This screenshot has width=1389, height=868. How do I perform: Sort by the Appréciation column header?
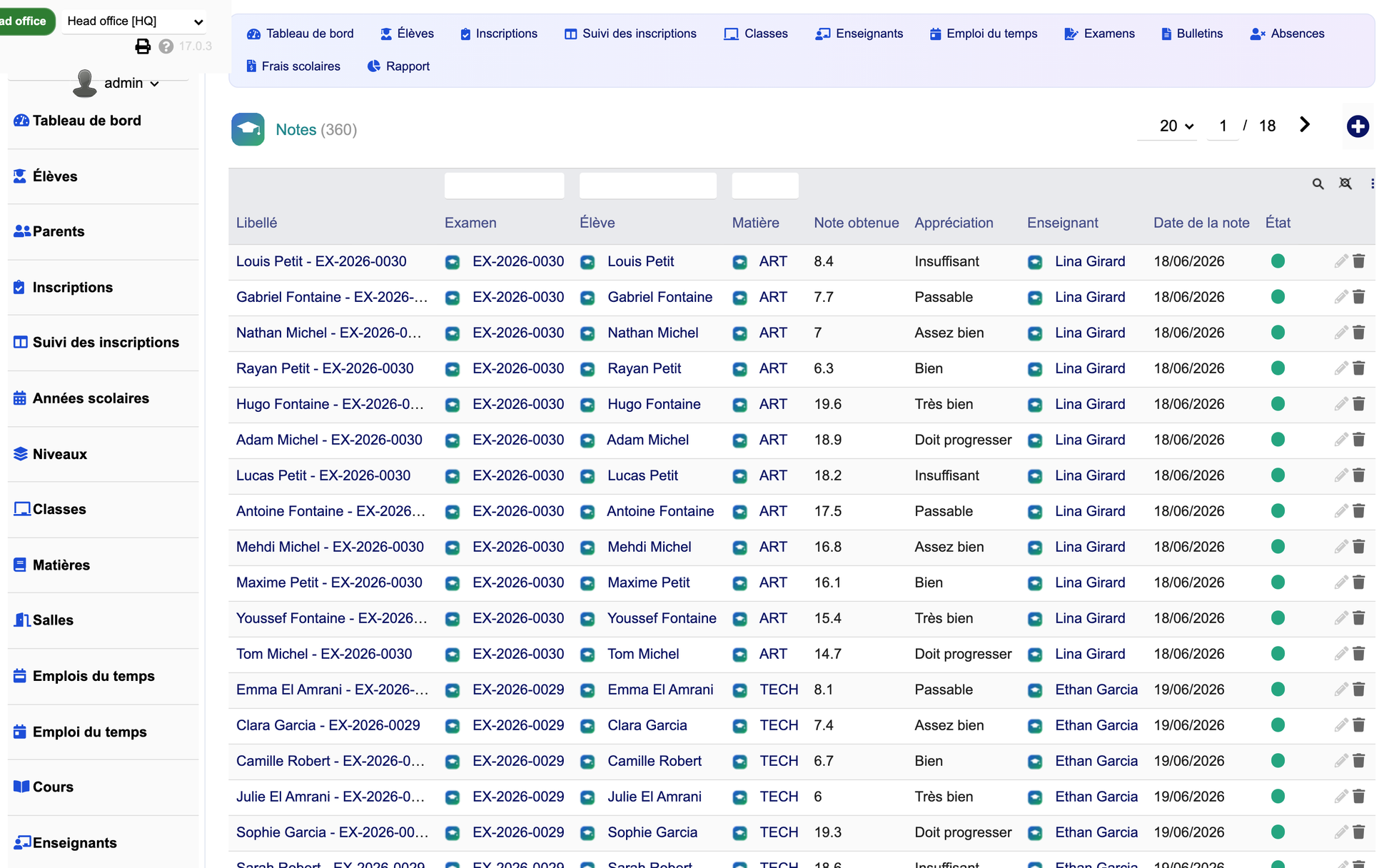[954, 223]
